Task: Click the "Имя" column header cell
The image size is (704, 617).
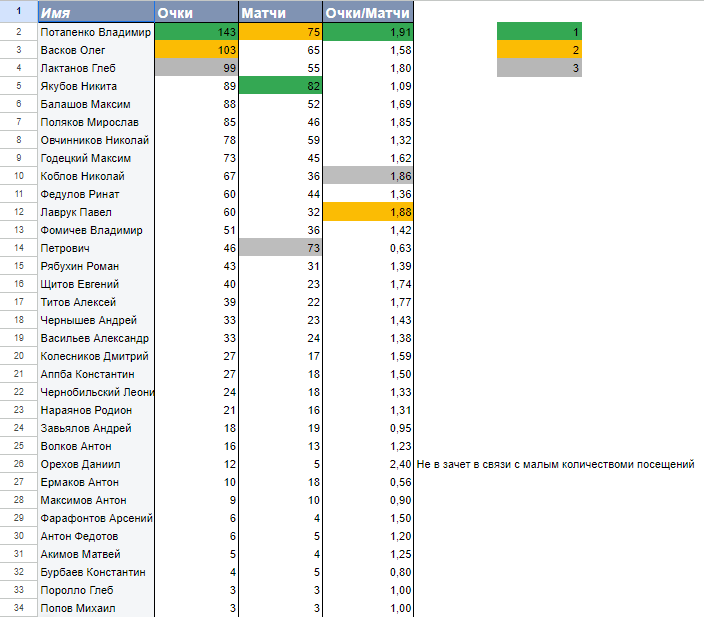Action: click(x=95, y=13)
